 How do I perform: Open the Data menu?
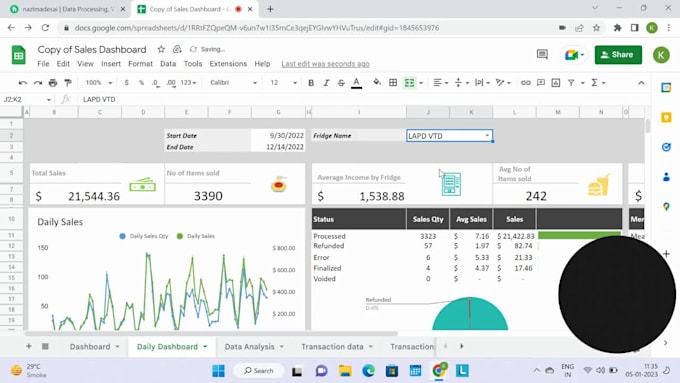point(168,64)
